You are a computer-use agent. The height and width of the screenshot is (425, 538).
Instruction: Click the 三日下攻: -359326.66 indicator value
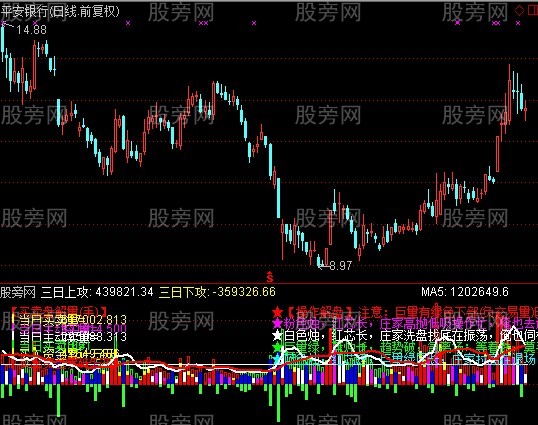click(217, 292)
